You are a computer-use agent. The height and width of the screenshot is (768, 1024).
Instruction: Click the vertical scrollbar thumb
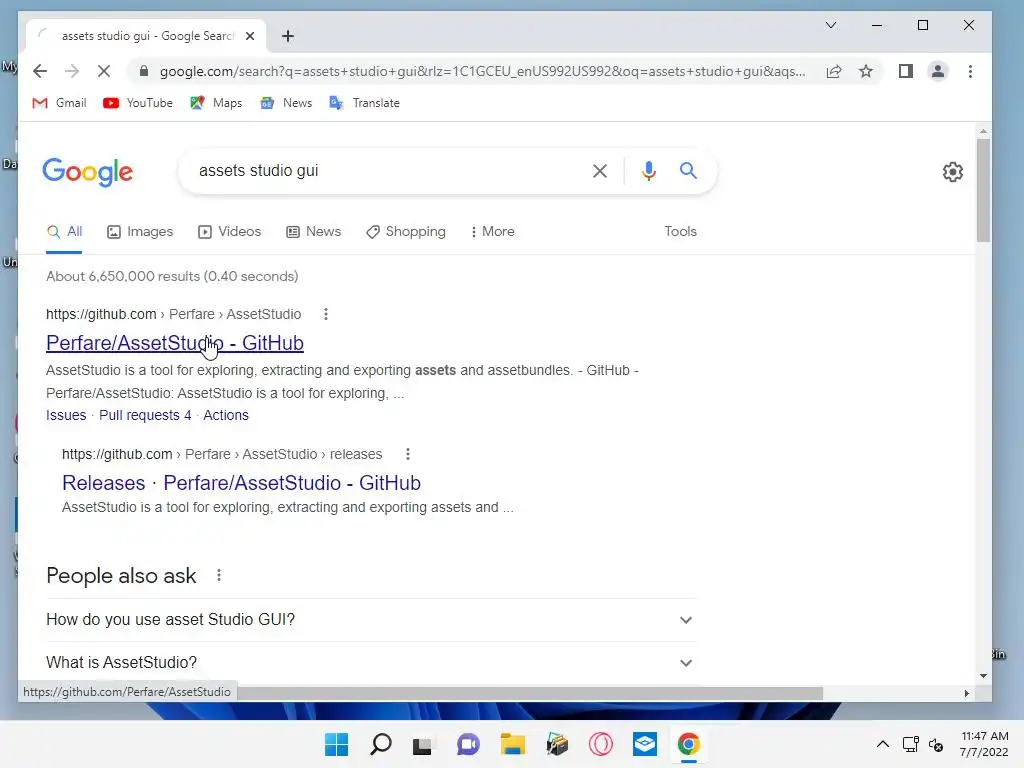(x=983, y=190)
